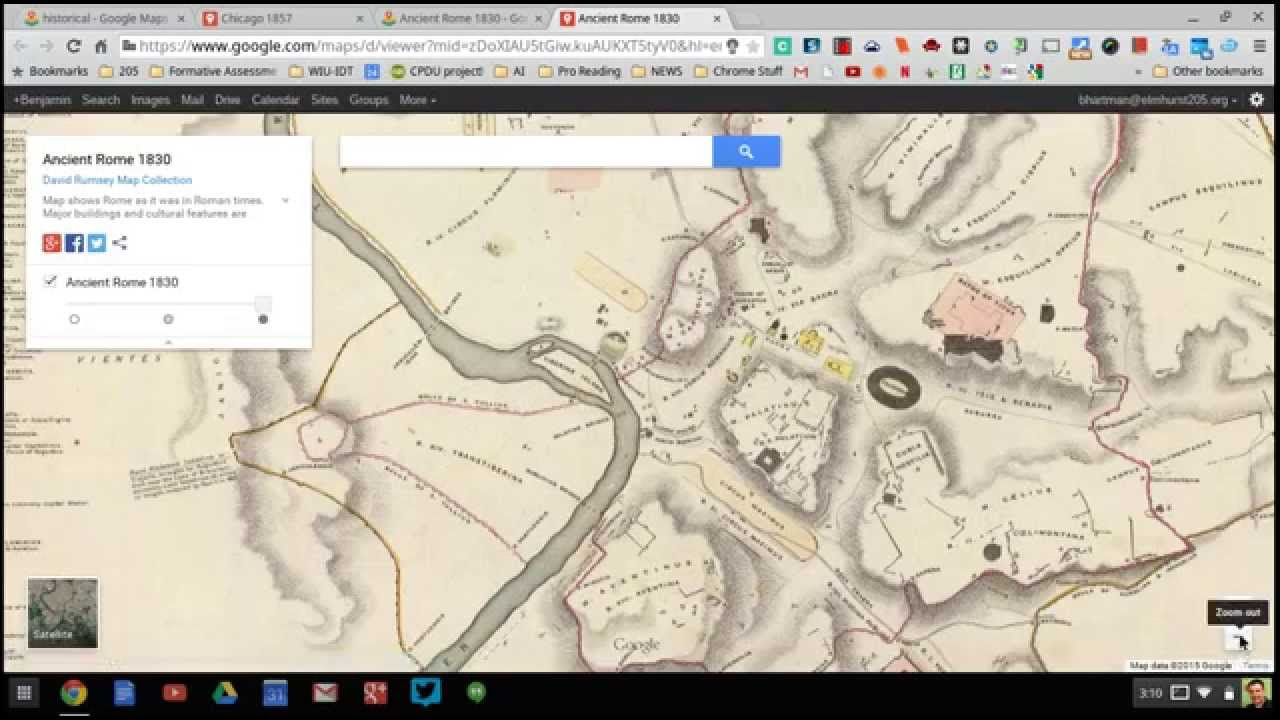
Task: Open Gmail app from the shelf
Action: pos(325,693)
